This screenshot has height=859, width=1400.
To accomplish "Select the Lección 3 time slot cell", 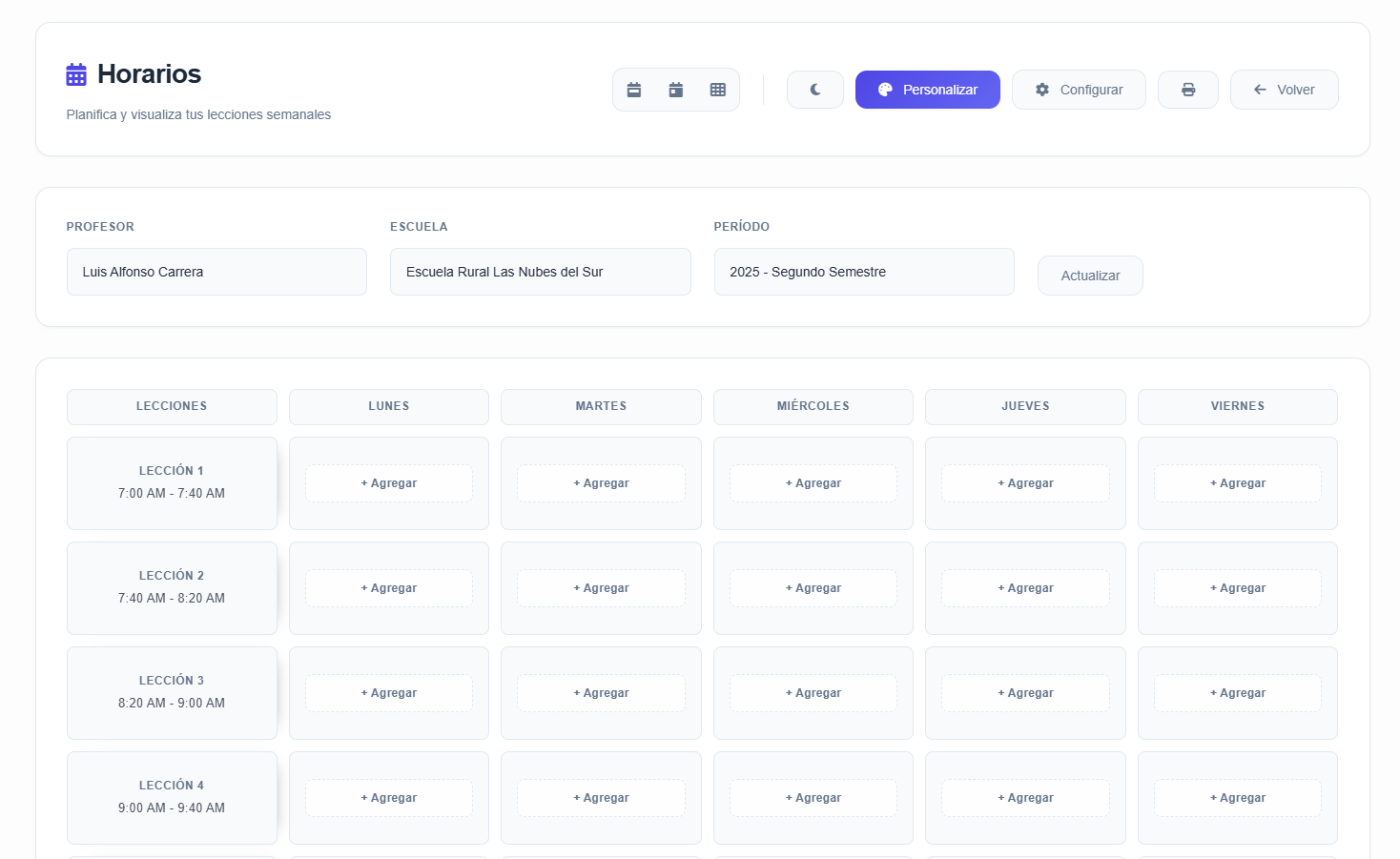I will tap(172, 692).
